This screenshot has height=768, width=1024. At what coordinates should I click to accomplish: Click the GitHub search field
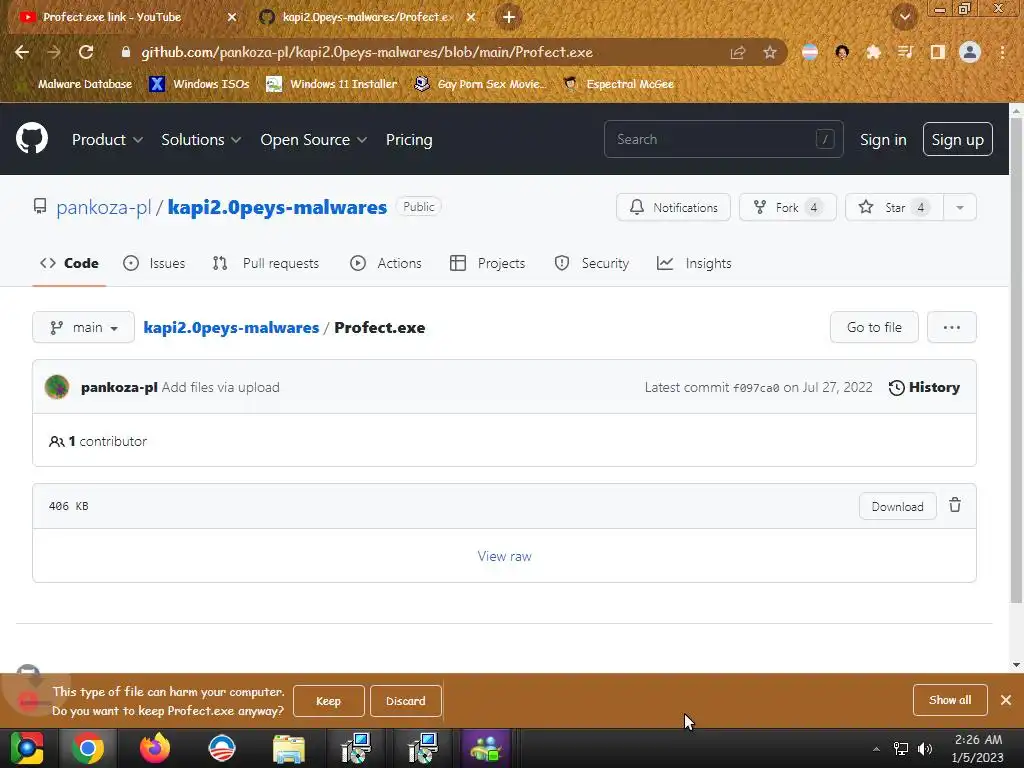point(724,139)
